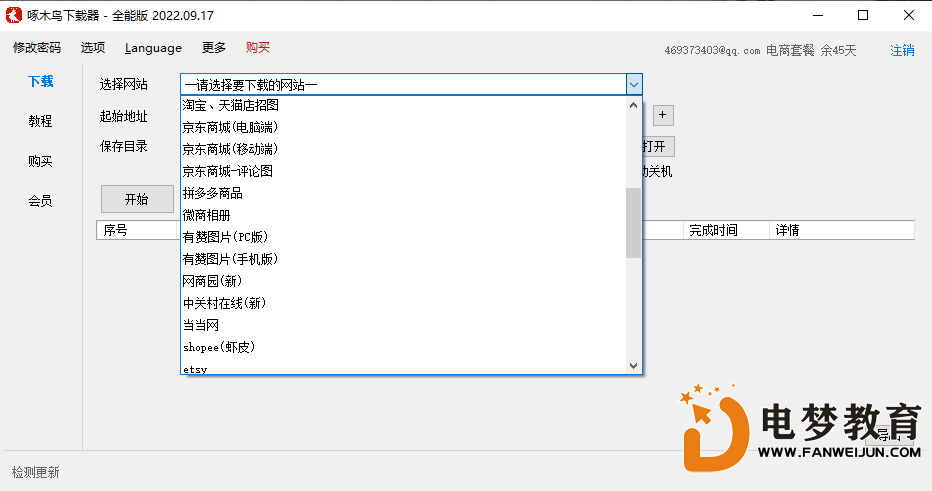
Task: Select 有赞图片(手机版) from the list
Action: tap(403, 259)
